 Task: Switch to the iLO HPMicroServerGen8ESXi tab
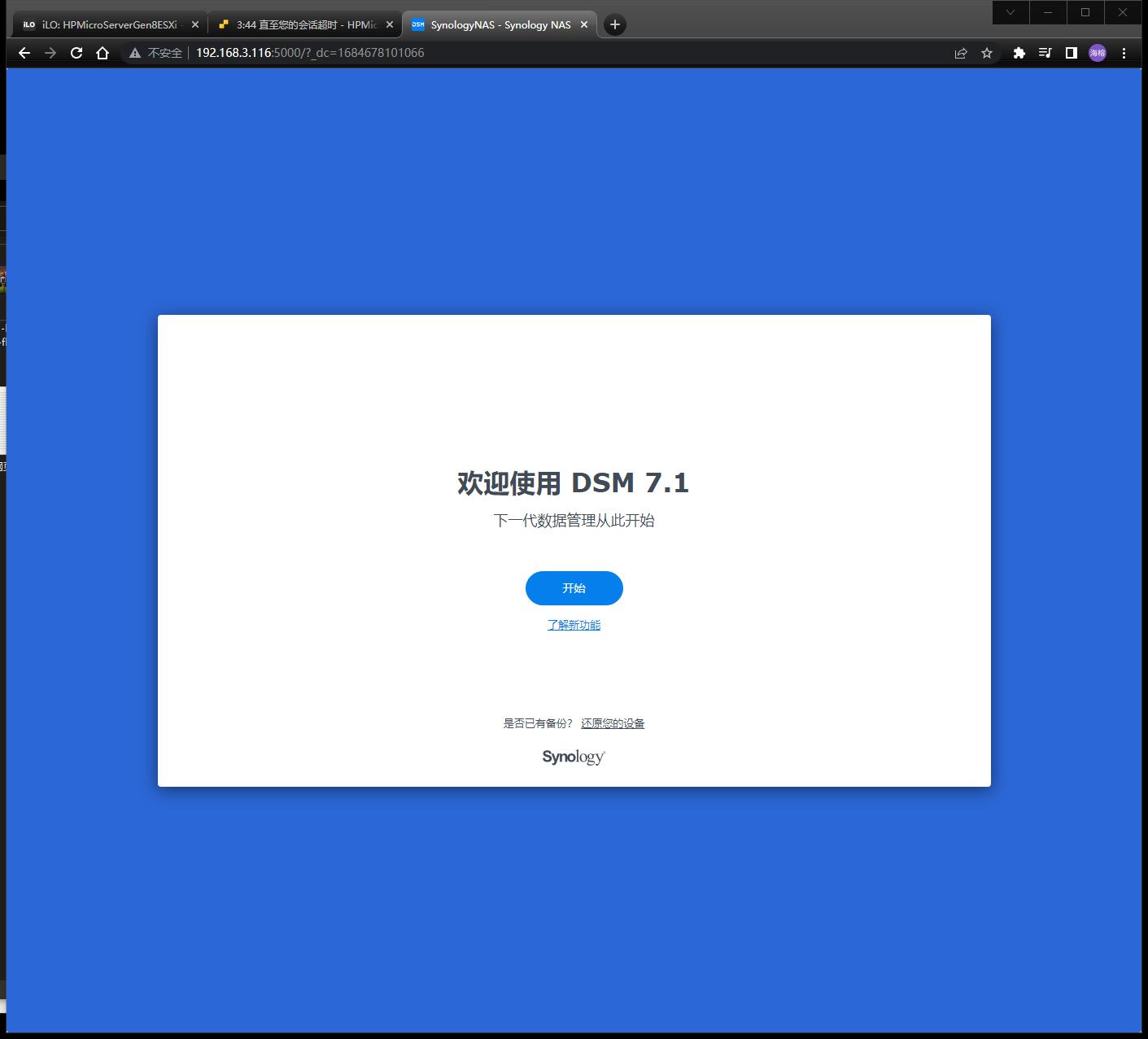[x=106, y=24]
